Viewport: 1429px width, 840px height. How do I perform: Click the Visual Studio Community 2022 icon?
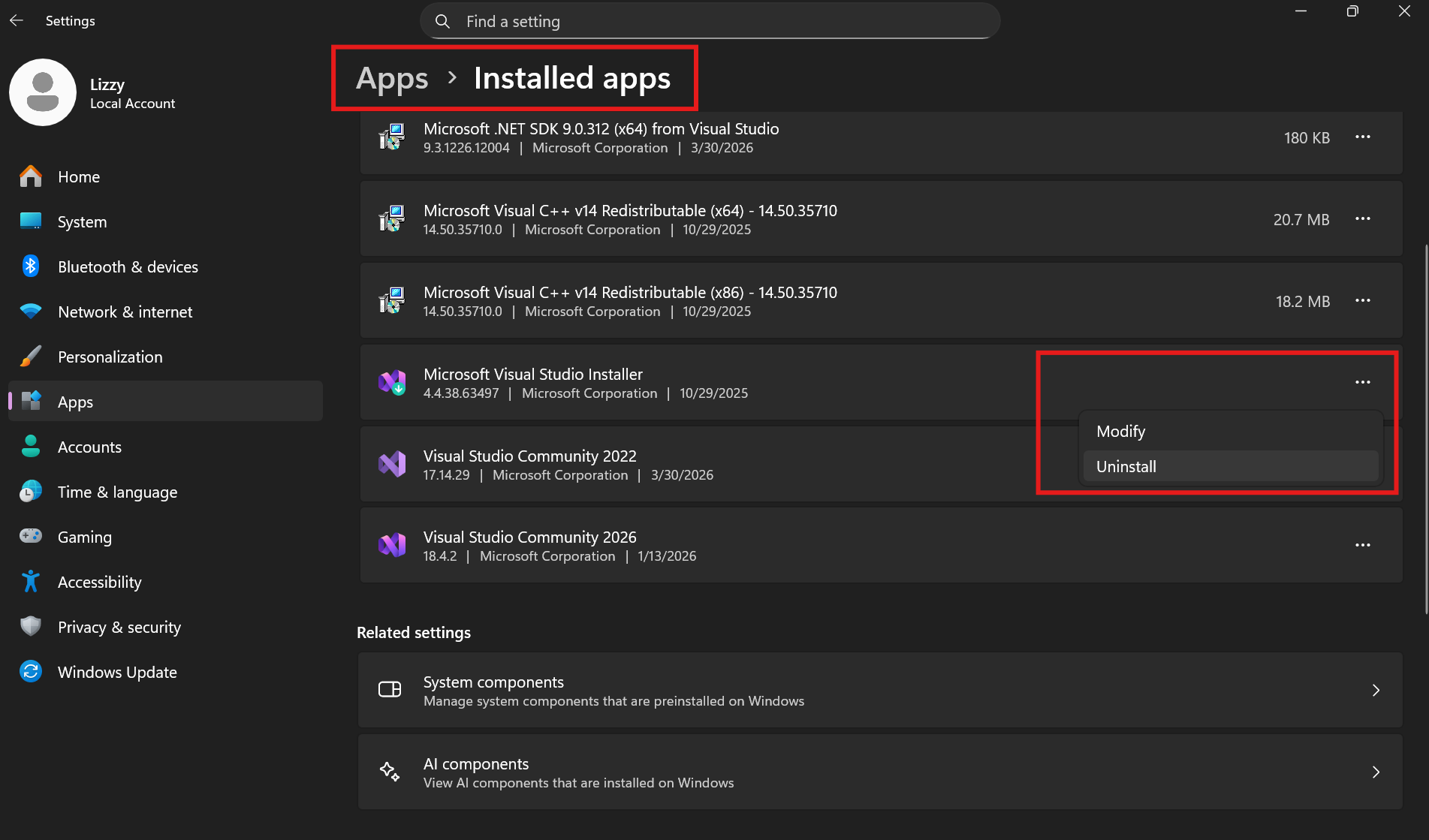[392, 465]
